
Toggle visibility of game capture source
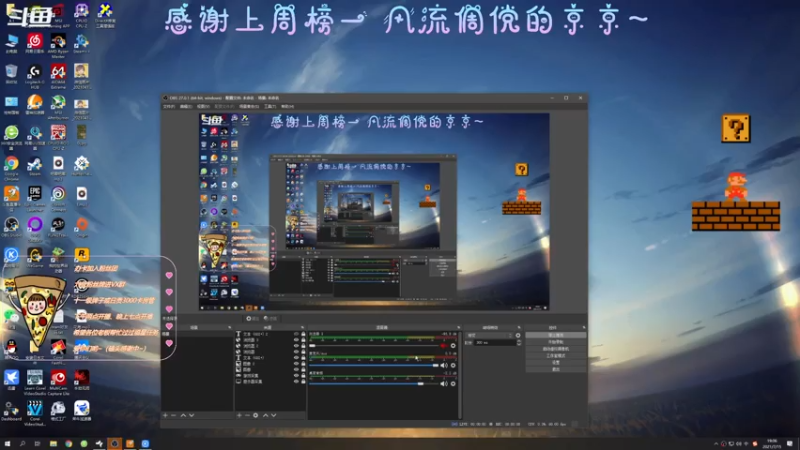(296, 376)
